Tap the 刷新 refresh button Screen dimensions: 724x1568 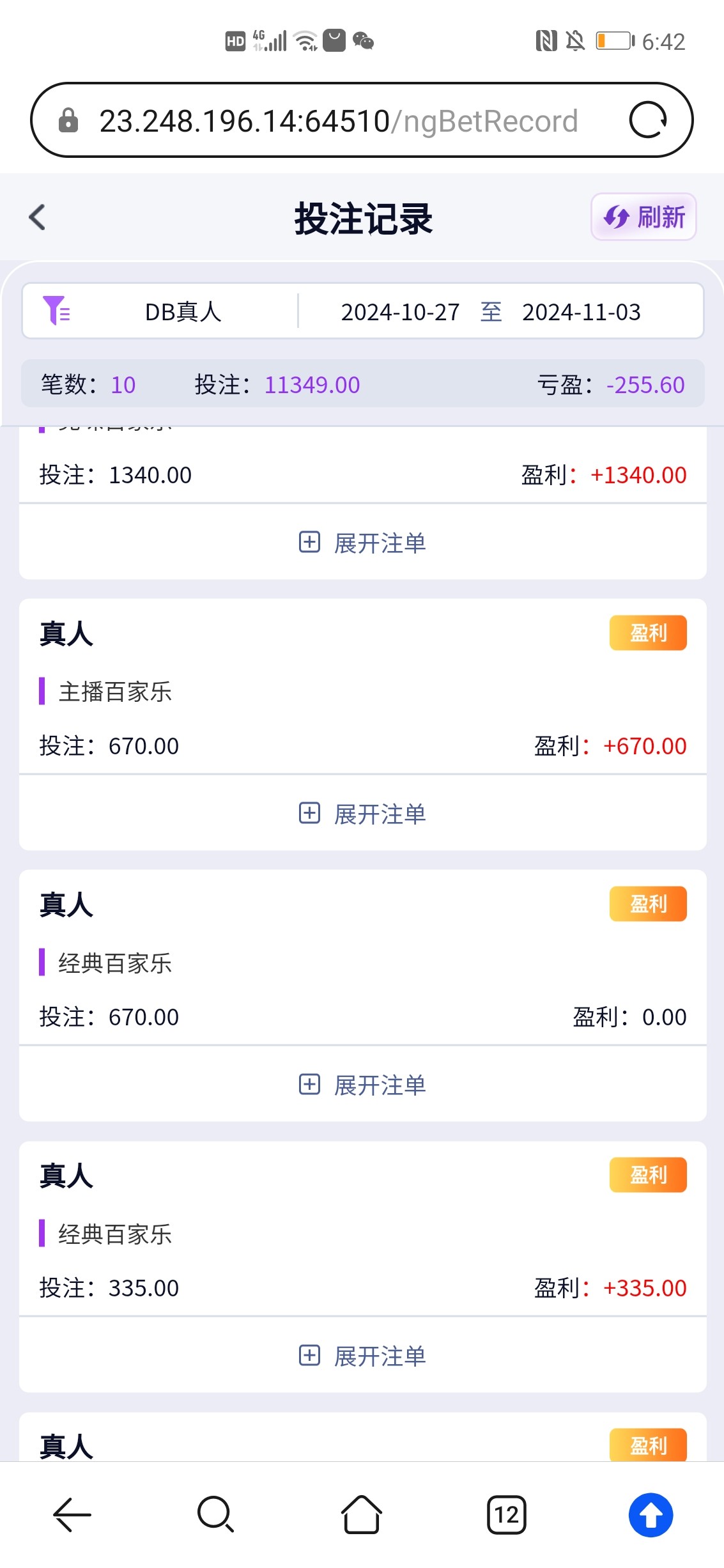tap(643, 217)
